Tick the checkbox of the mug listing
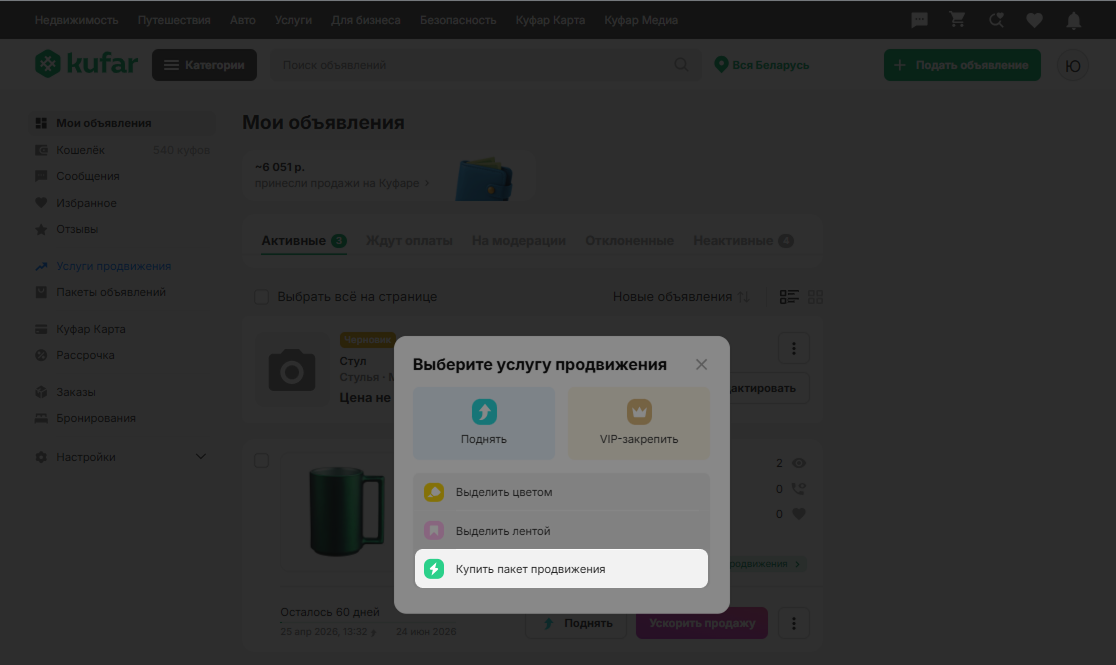1116x665 pixels. [x=261, y=461]
